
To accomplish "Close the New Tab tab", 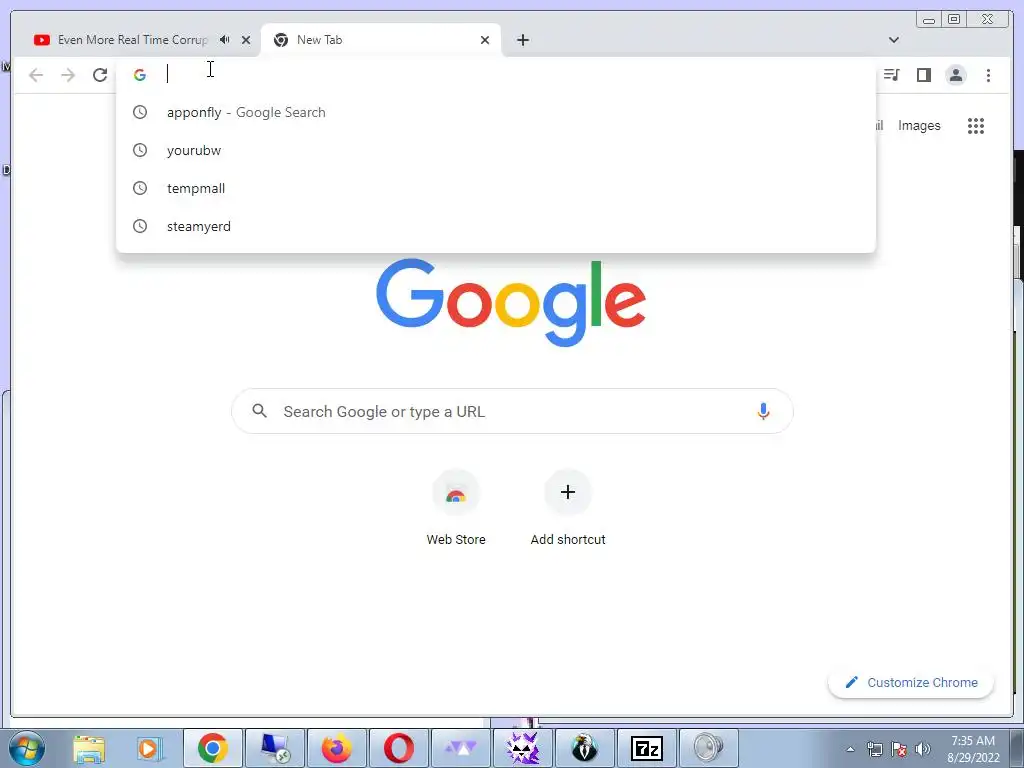I will [x=485, y=40].
